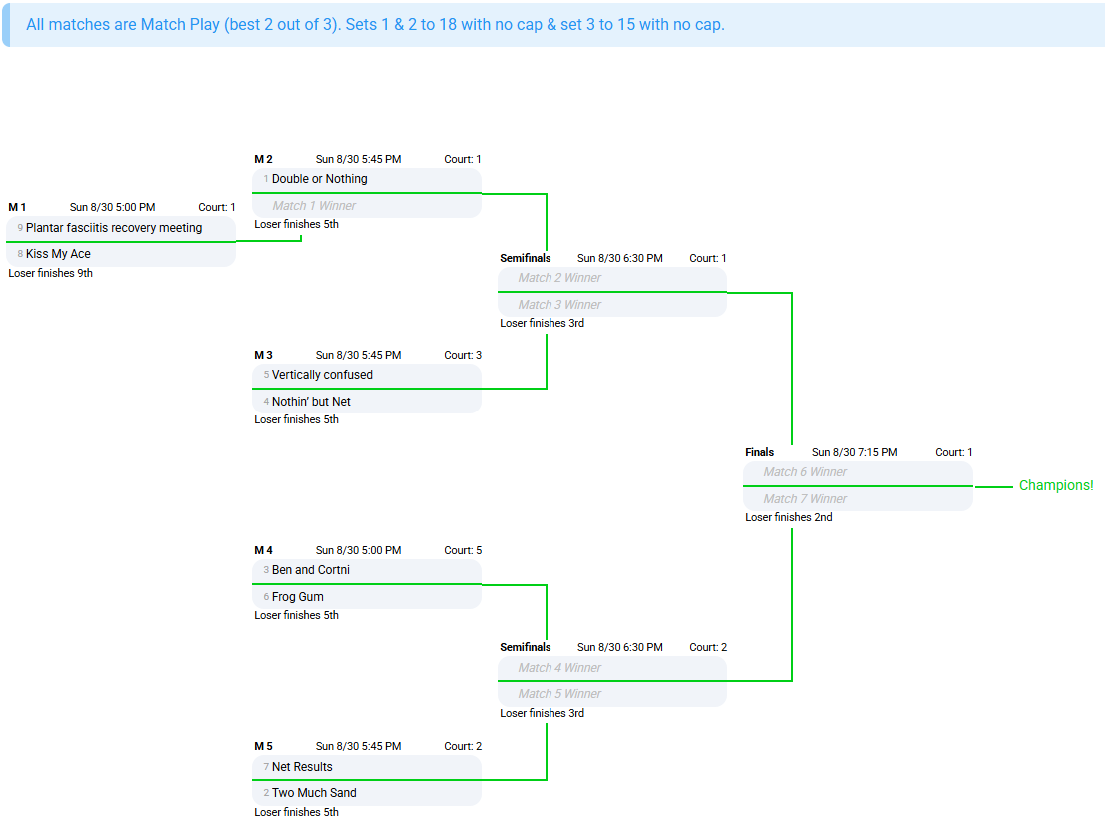This screenshot has height=825, width=1105.
Task: Click Match 3 Winner semifinal slot
Action: [612, 305]
